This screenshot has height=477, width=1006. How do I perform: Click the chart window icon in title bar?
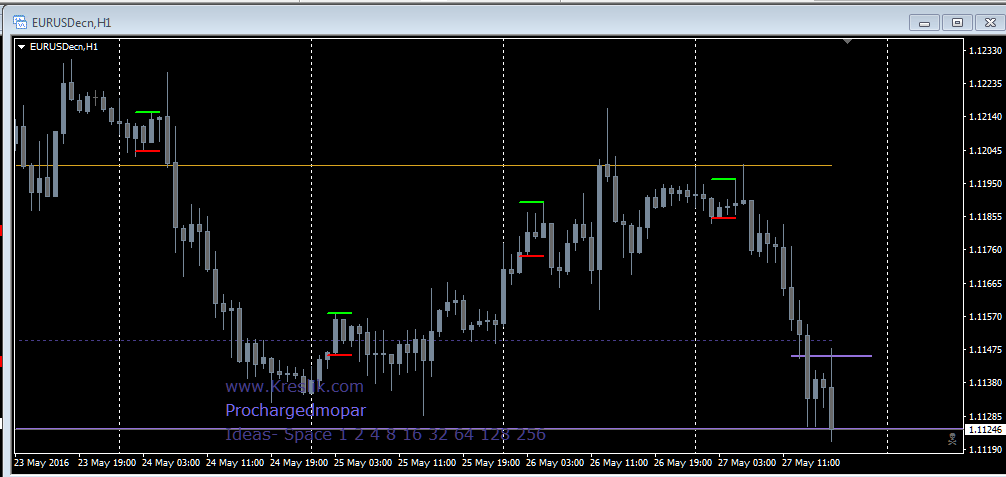pos(19,22)
